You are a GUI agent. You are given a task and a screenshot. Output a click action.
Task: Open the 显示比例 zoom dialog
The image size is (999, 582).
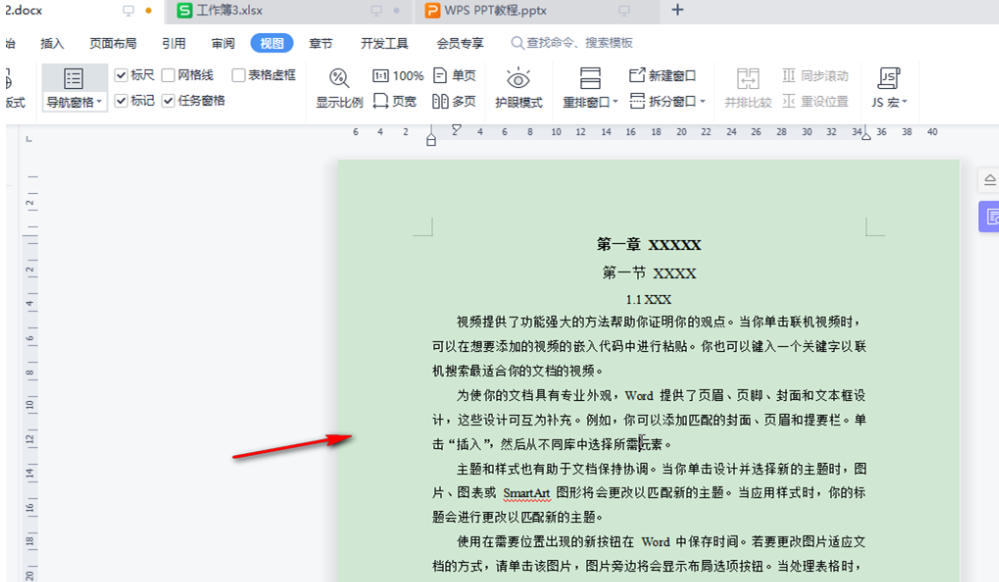click(x=338, y=88)
